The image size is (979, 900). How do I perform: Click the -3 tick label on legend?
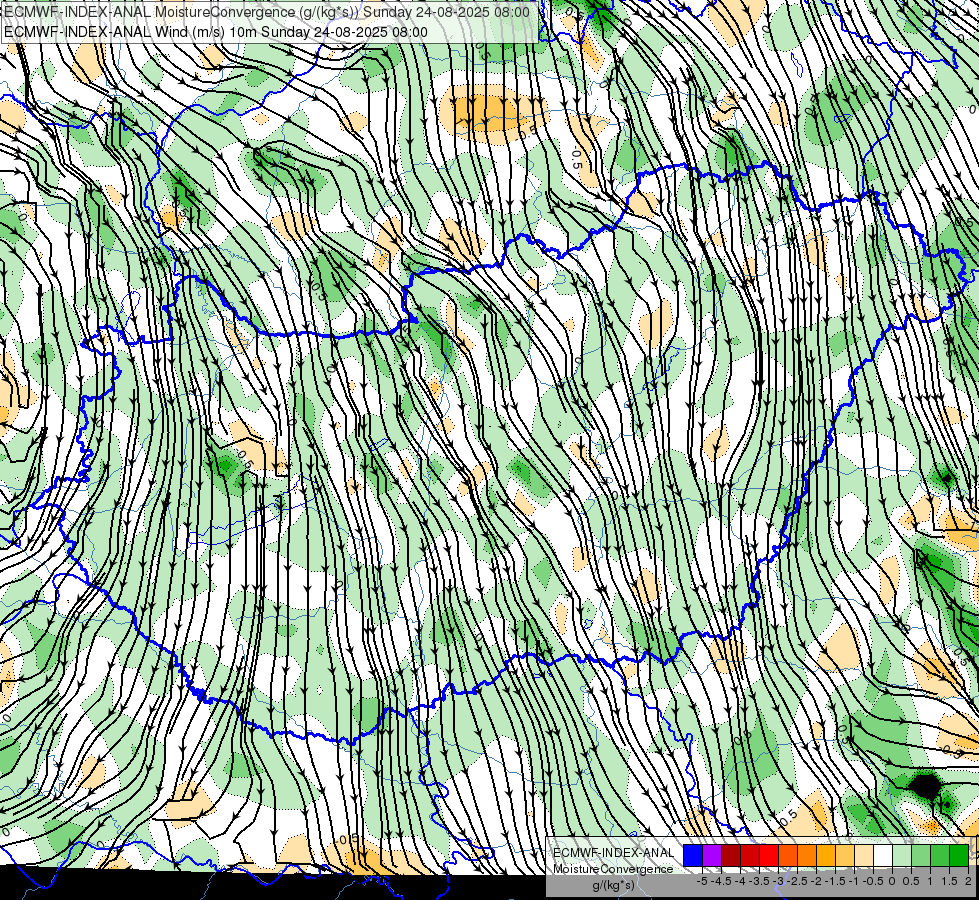[x=778, y=881]
